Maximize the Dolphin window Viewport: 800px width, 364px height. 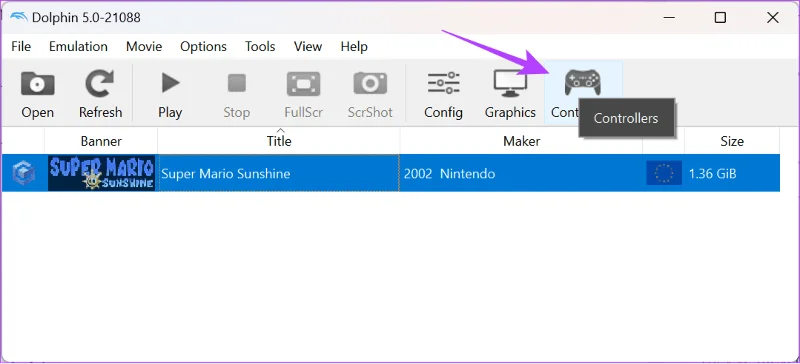coord(720,17)
